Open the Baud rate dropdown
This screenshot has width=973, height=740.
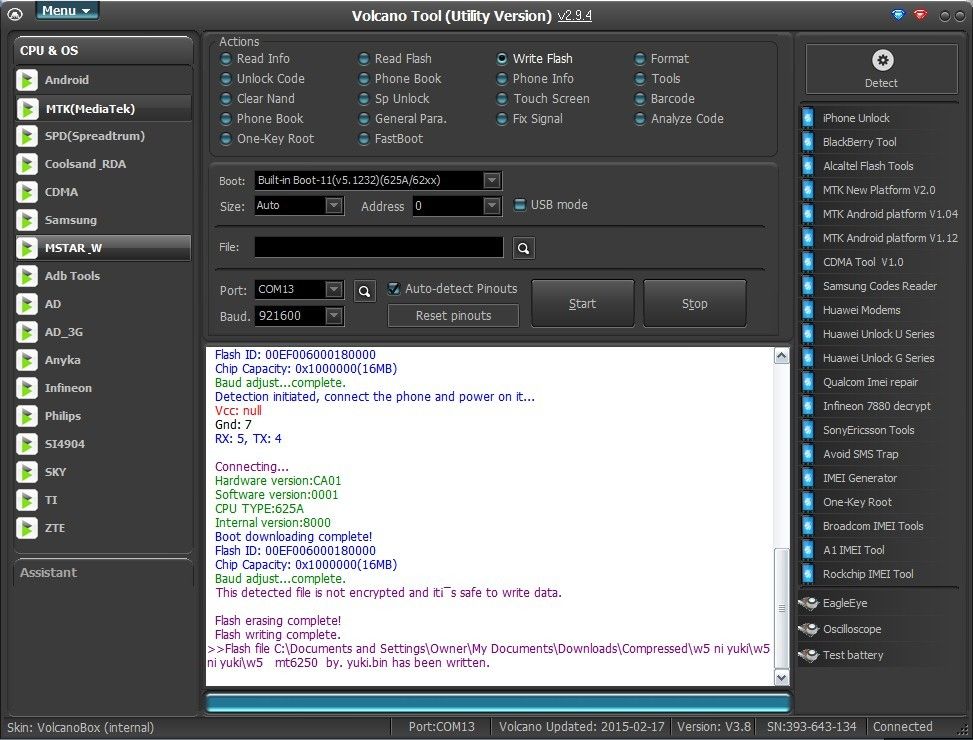(x=334, y=316)
